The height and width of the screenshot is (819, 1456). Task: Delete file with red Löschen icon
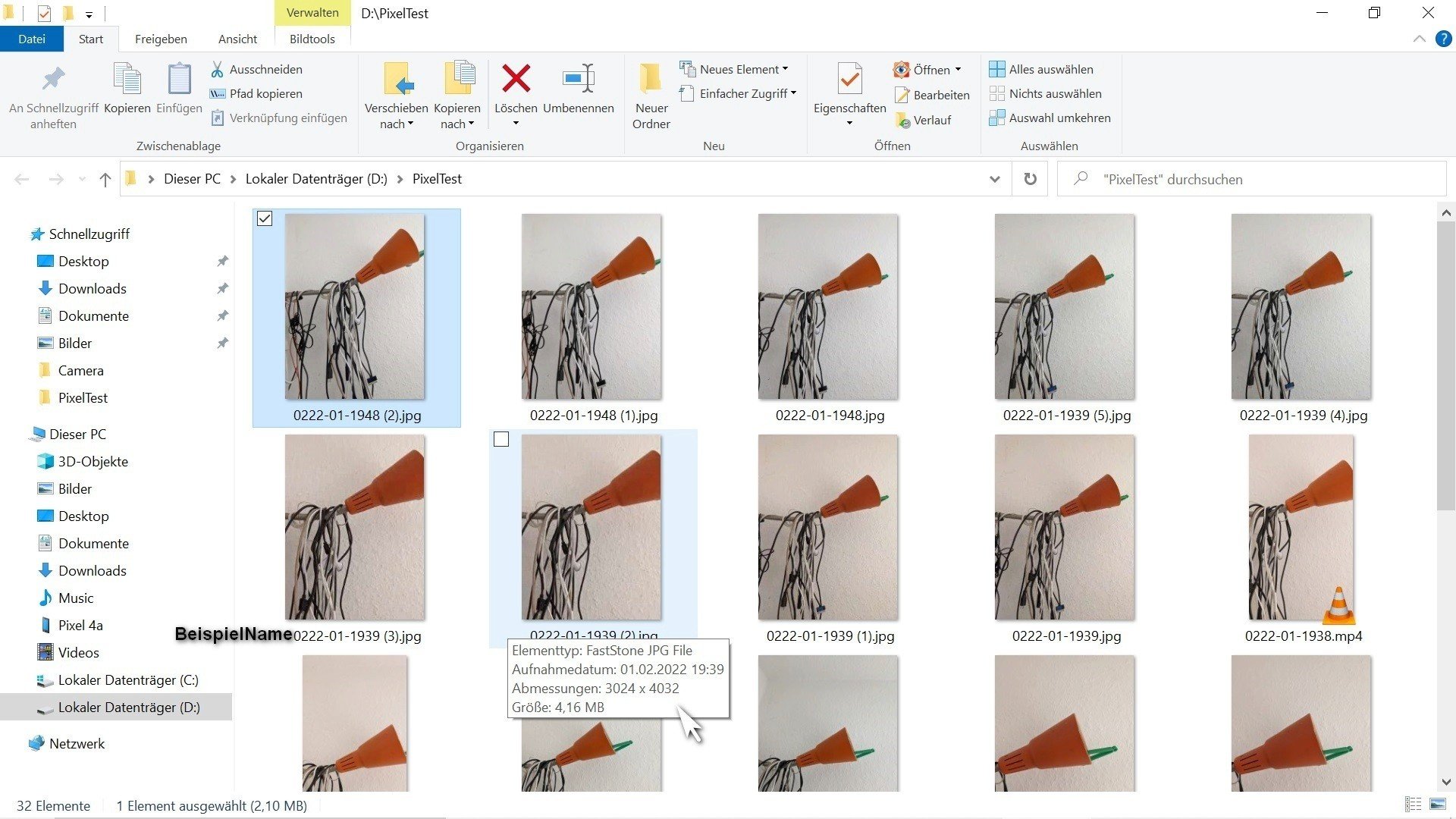516,79
